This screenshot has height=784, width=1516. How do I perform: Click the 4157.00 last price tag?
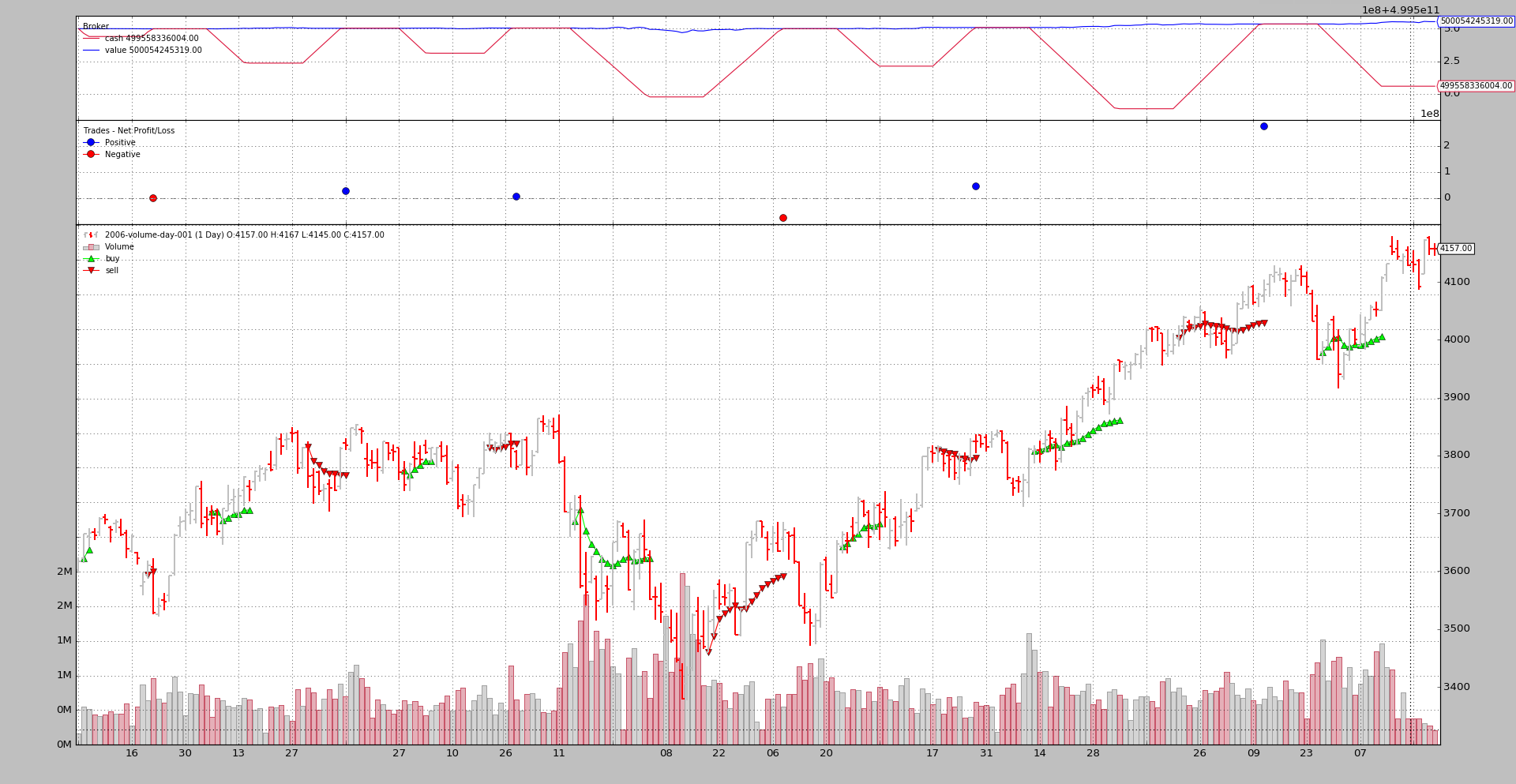coord(1455,249)
